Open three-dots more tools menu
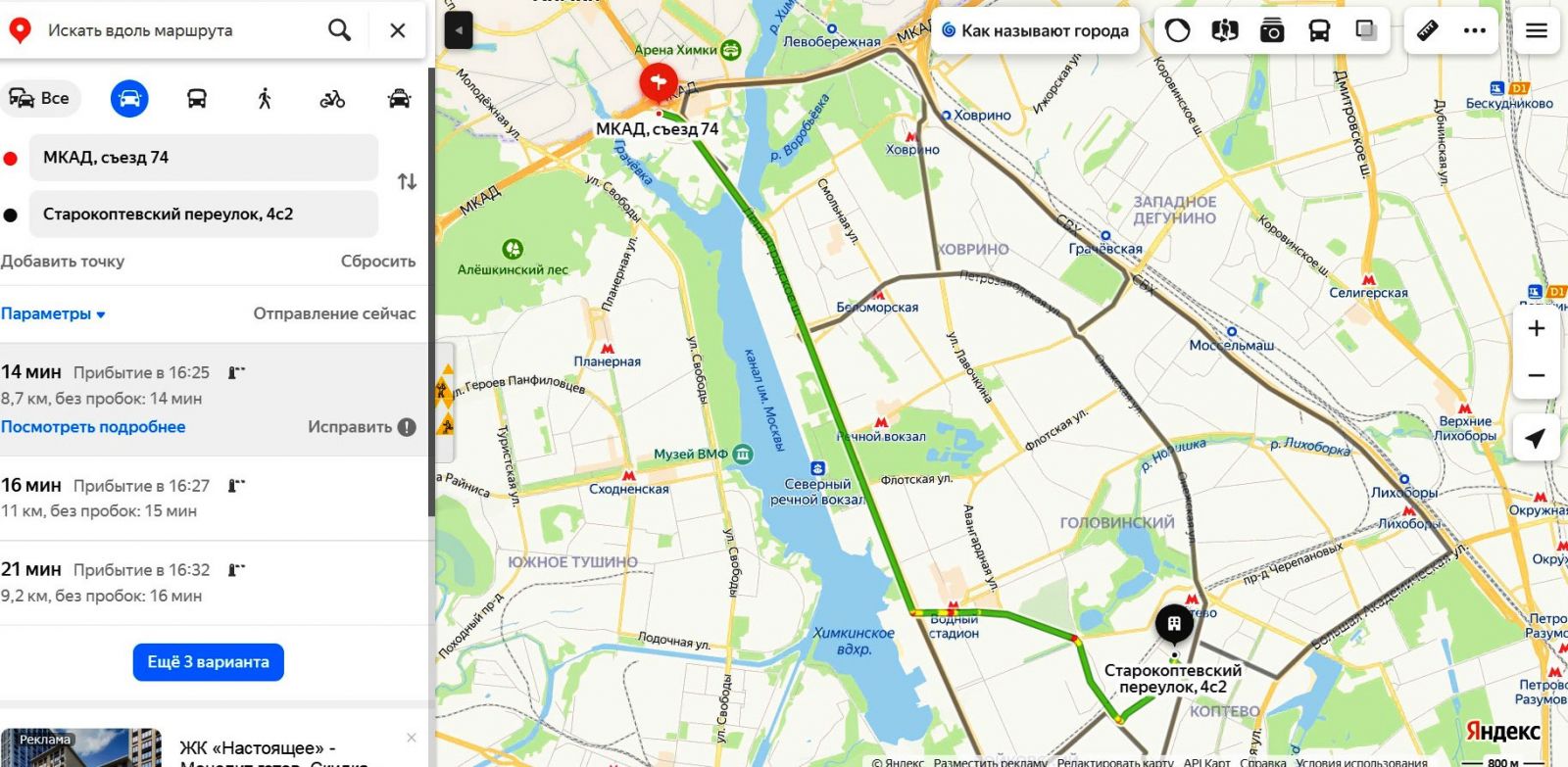The width and height of the screenshot is (1568, 767). click(x=1475, y=31)
